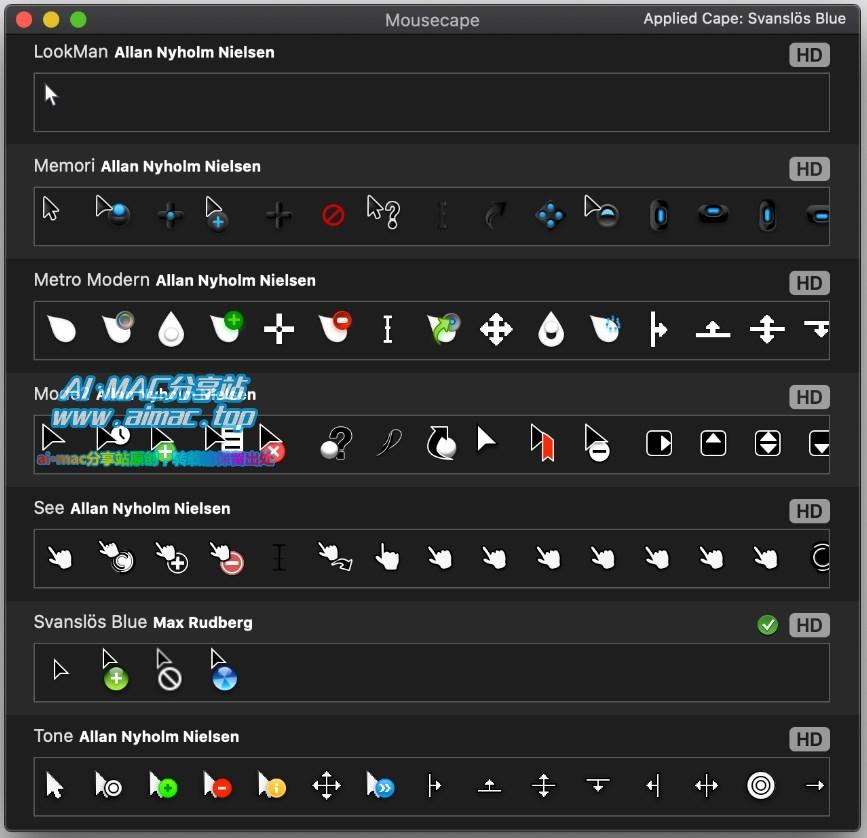This screenshot has width=867, height=838.
Task: Select the Metro Modern cape title
Action: [92, 280]
